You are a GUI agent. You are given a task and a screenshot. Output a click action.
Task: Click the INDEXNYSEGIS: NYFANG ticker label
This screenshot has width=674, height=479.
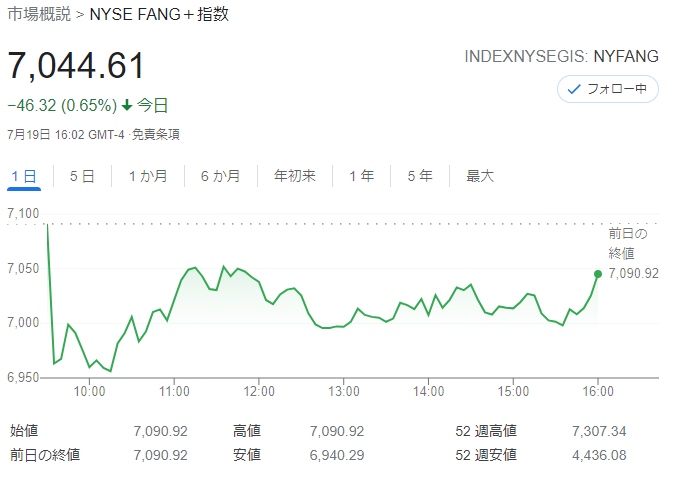coord(561,56)
